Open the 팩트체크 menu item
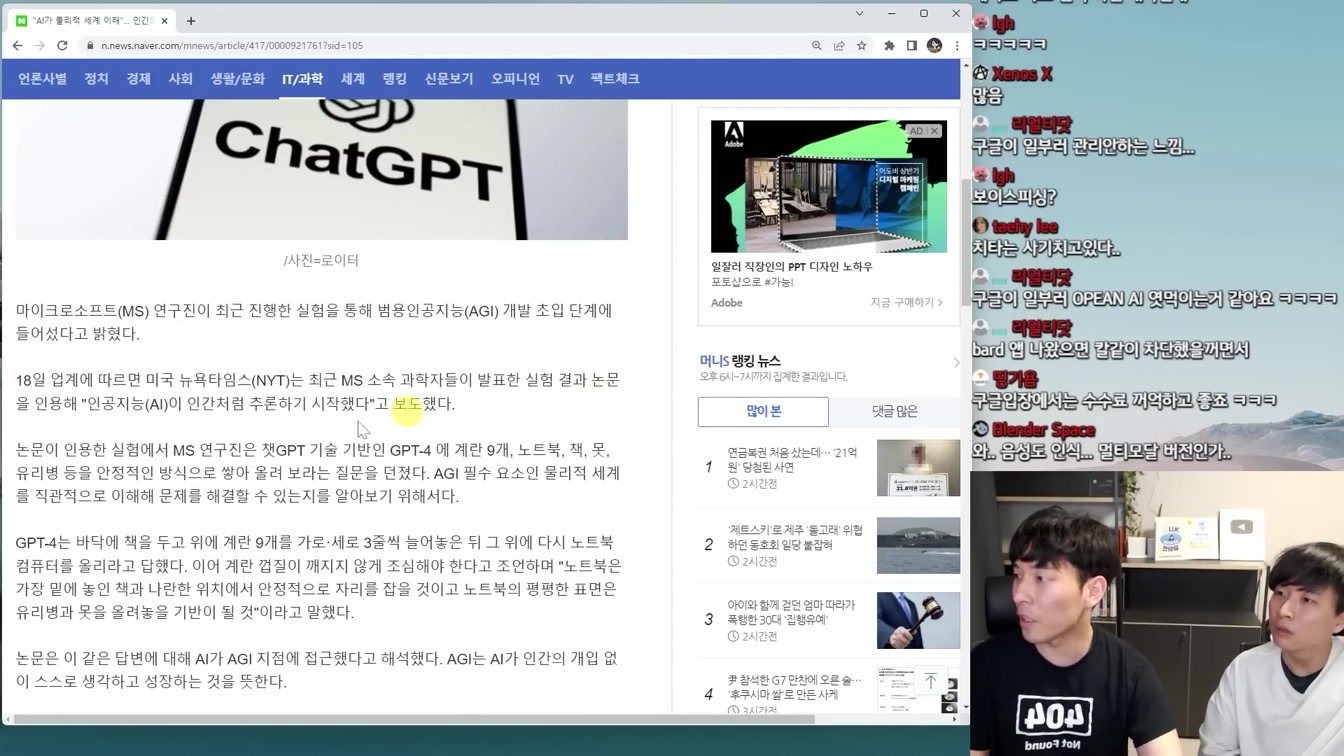 tap(614, 78)
